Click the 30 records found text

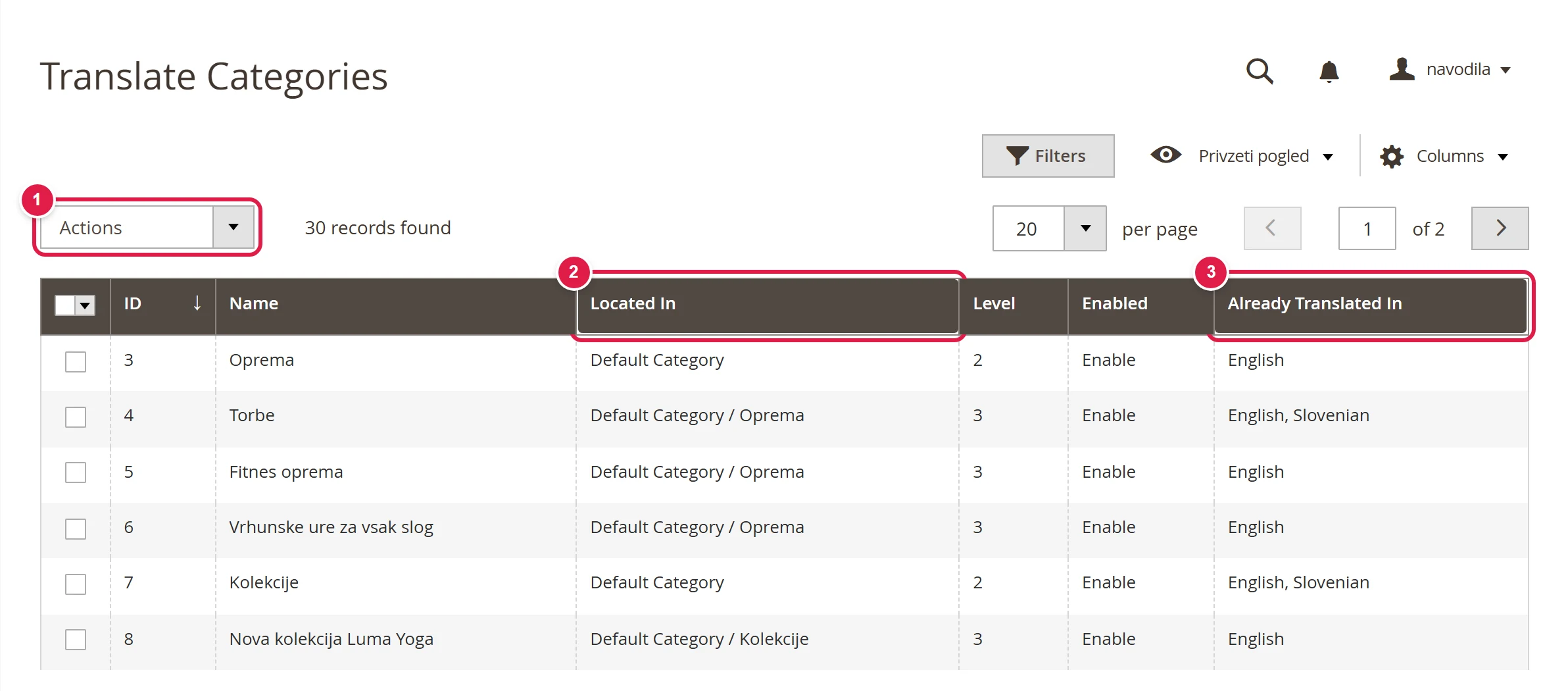pyautogui.click(x=378, y=228)
